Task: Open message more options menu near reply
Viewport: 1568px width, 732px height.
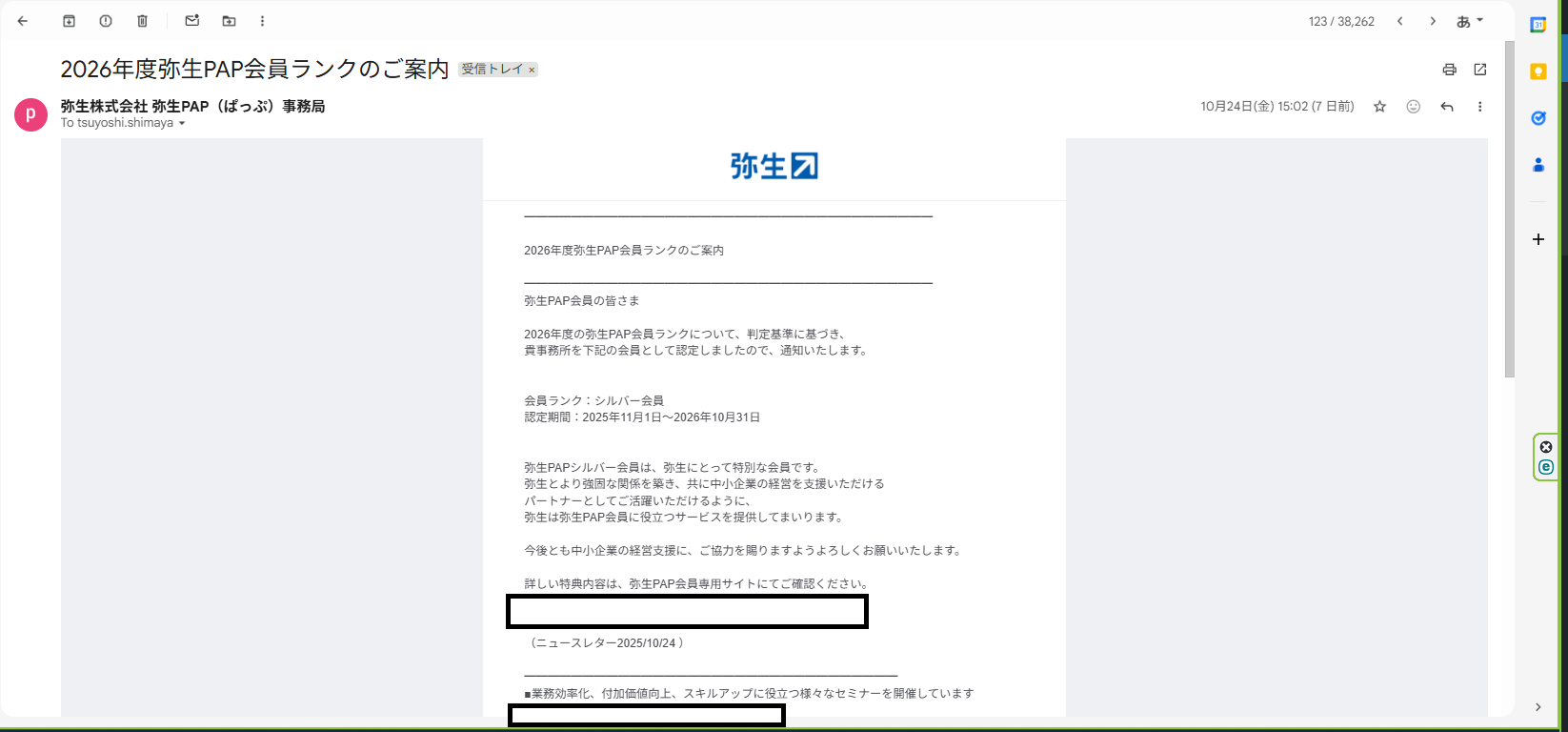Action: point(1479,107)
